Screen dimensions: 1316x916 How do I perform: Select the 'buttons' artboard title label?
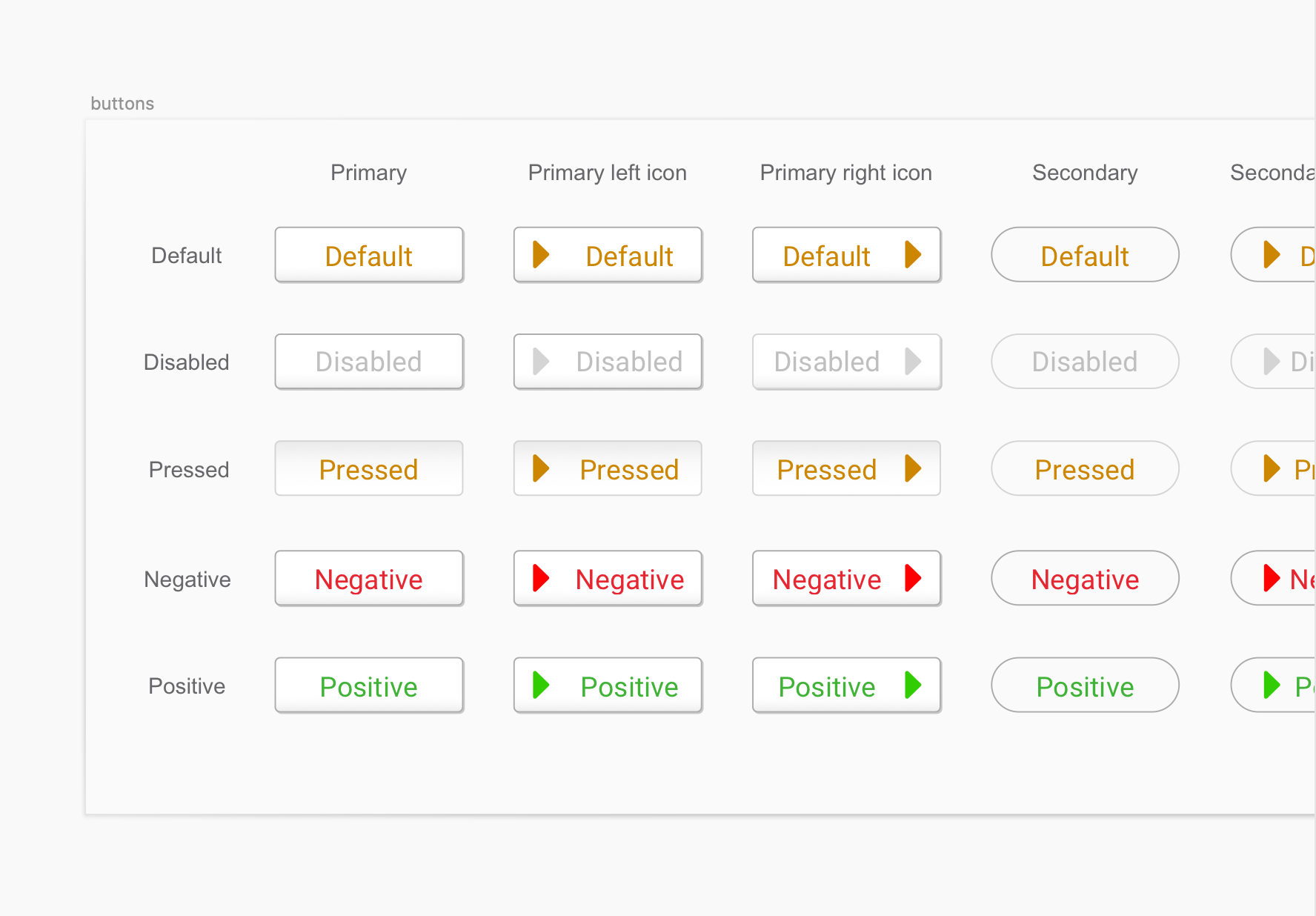coord(122,103)
